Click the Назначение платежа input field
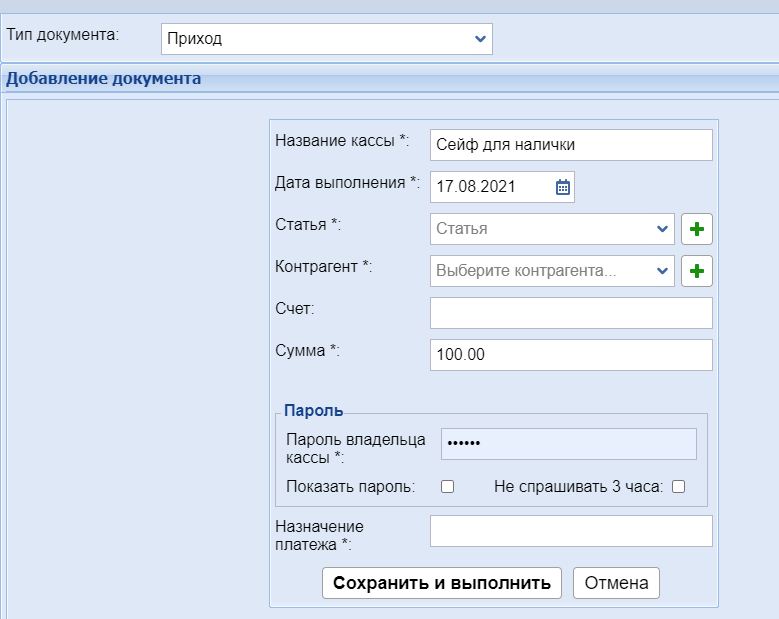Image resolution: width=779 pixels, height=619 pixels. [x=570, y=531]
